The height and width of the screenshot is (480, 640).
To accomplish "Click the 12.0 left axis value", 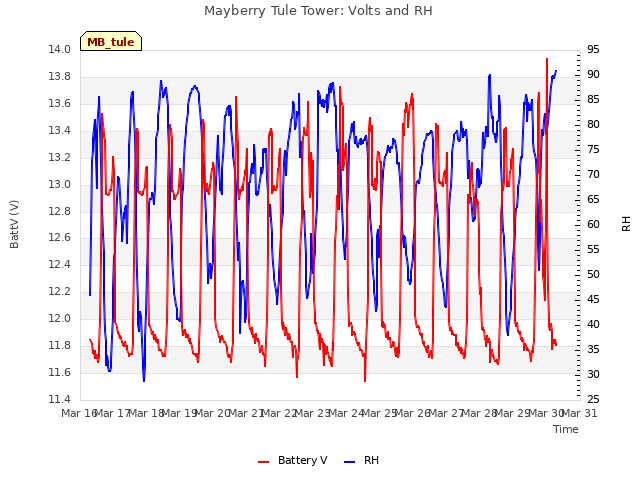I will coord(59,318).
